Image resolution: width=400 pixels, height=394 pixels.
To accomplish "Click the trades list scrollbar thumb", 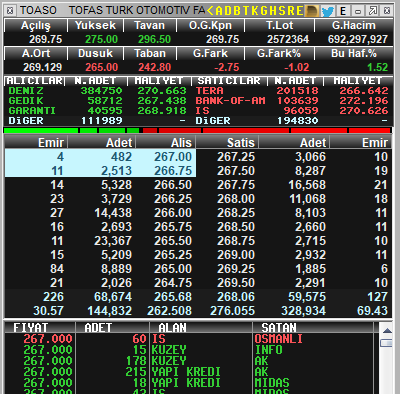I will pos(387,343).
